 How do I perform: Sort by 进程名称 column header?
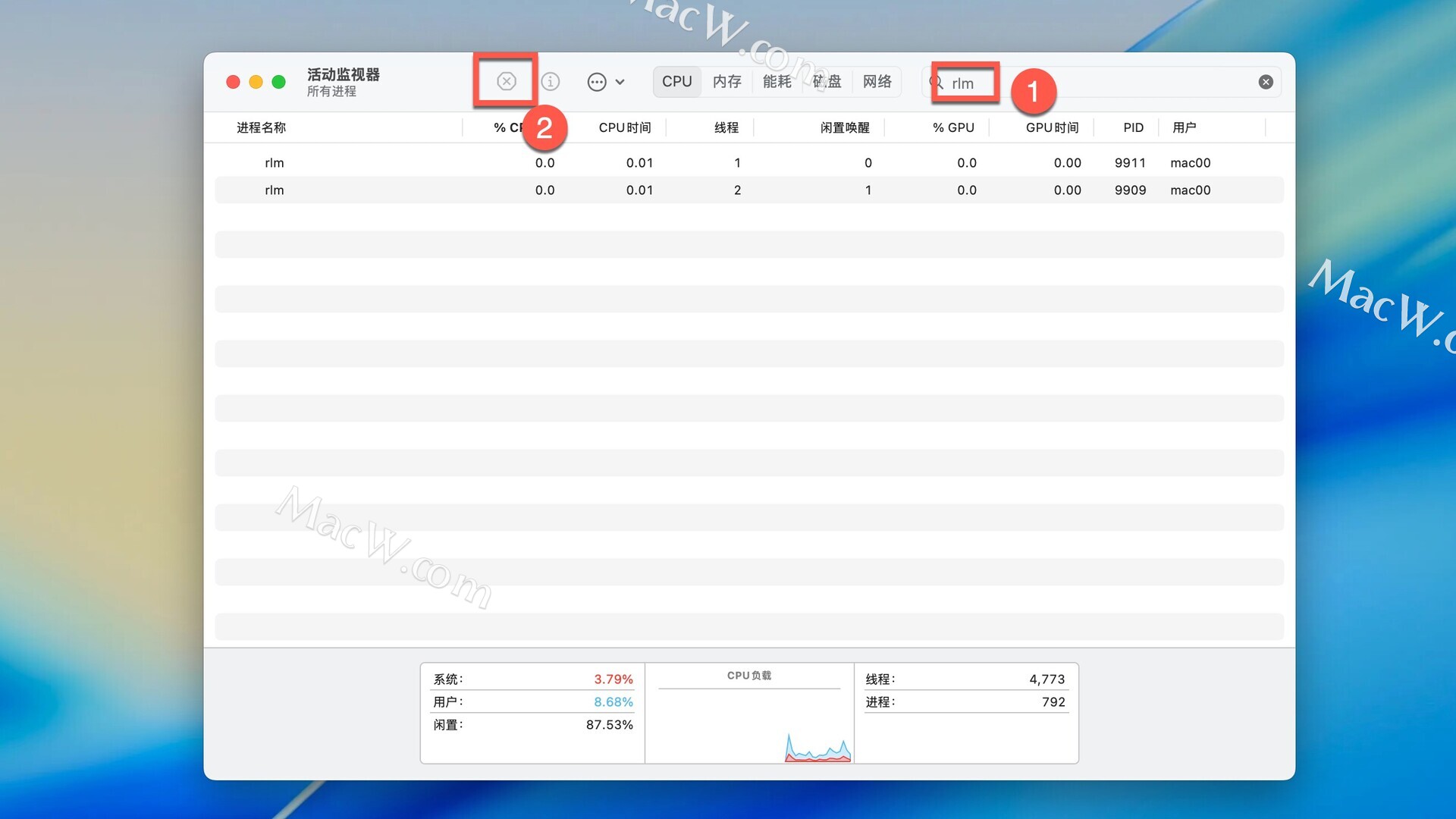pyautogui.click(x=261, y=127)
